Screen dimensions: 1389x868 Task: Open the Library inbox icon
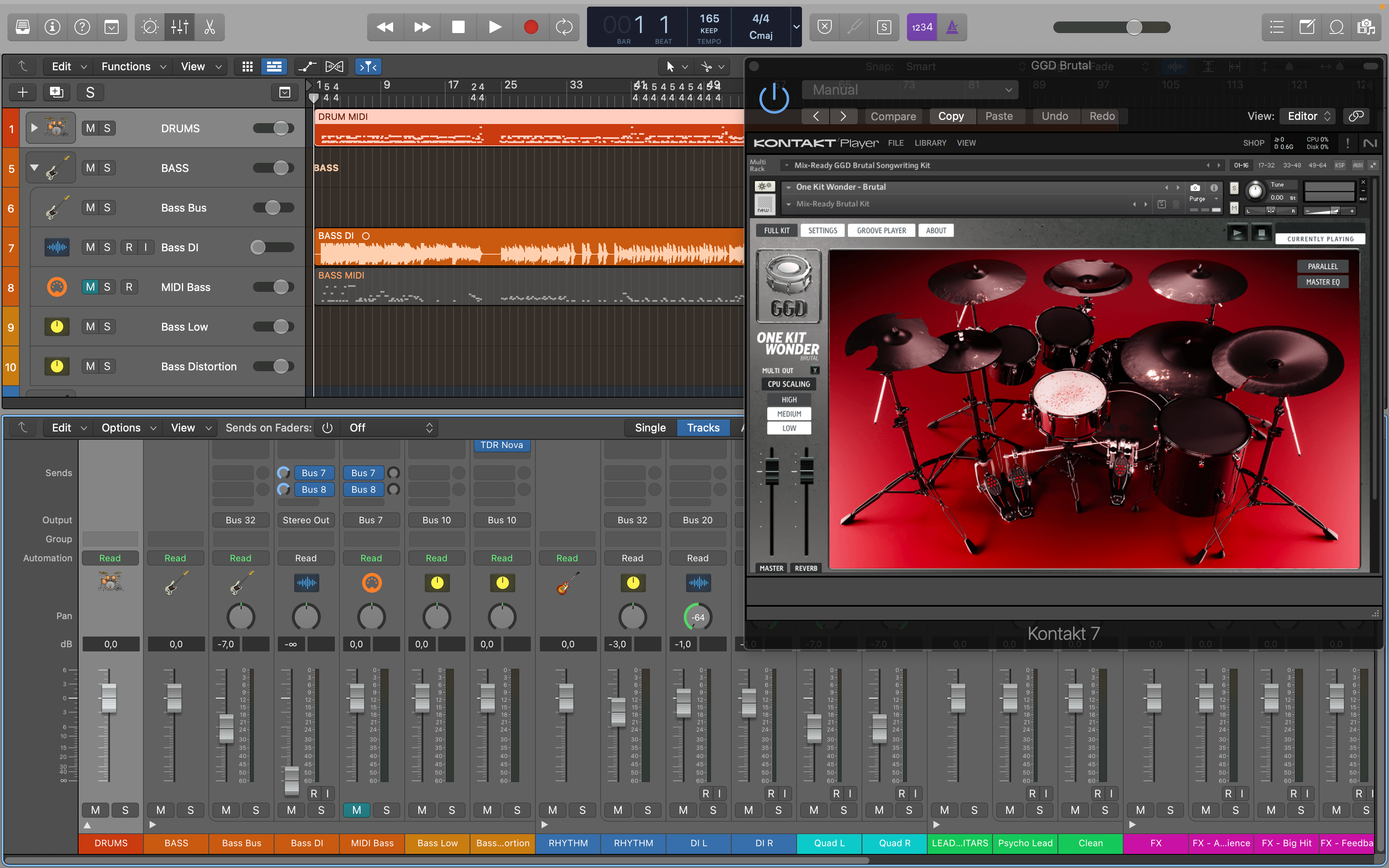pos(22,27)
